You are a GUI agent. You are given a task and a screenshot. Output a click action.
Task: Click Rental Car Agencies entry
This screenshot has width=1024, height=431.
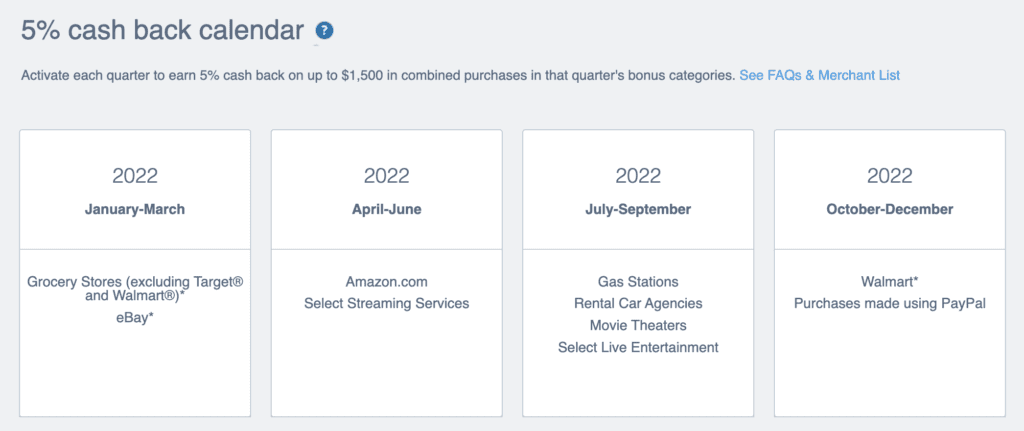(638, 304)
